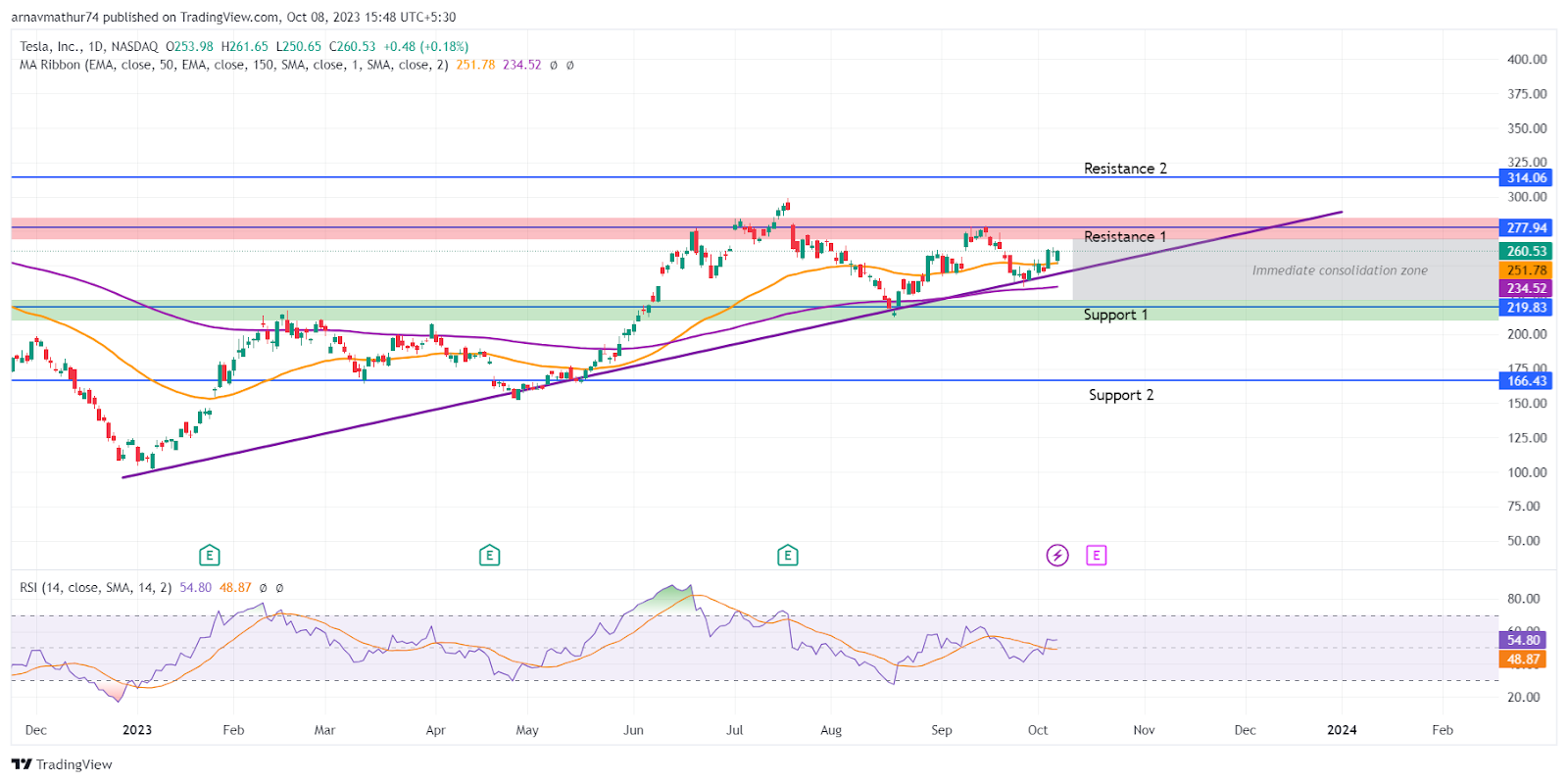The height and width of the screenshot is (783, 1568).
Task: Click the TradingView logo
Action: click(x=62, y=764)
